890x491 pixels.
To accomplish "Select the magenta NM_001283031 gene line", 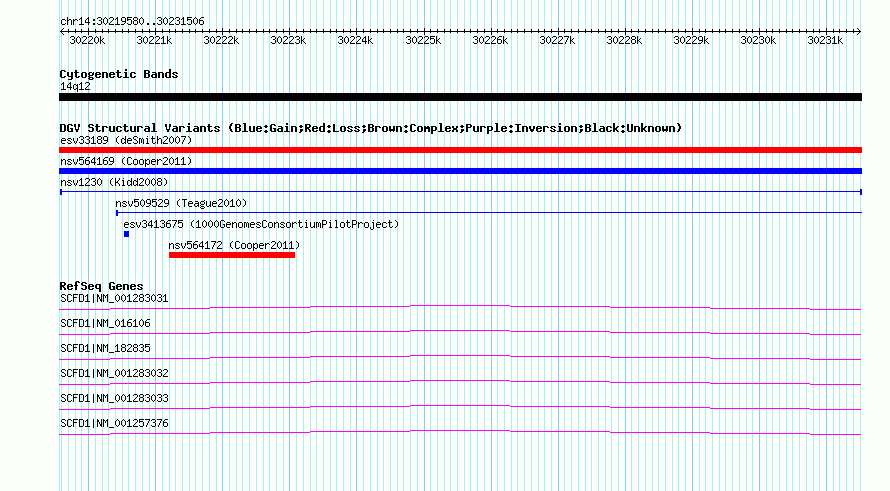I will tap(460, 307).
